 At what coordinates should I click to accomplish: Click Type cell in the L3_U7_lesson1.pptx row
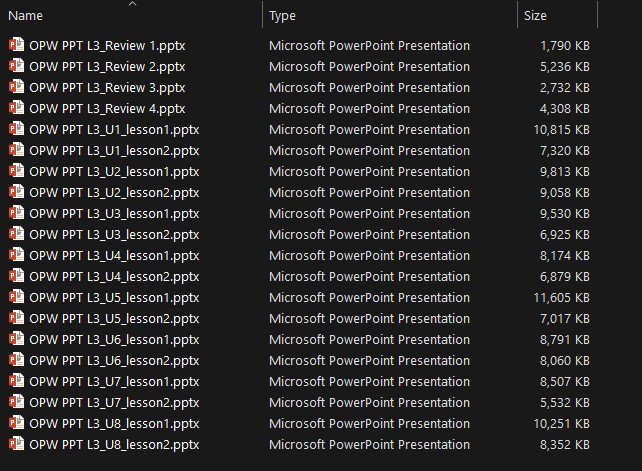[x=369, y=381]
